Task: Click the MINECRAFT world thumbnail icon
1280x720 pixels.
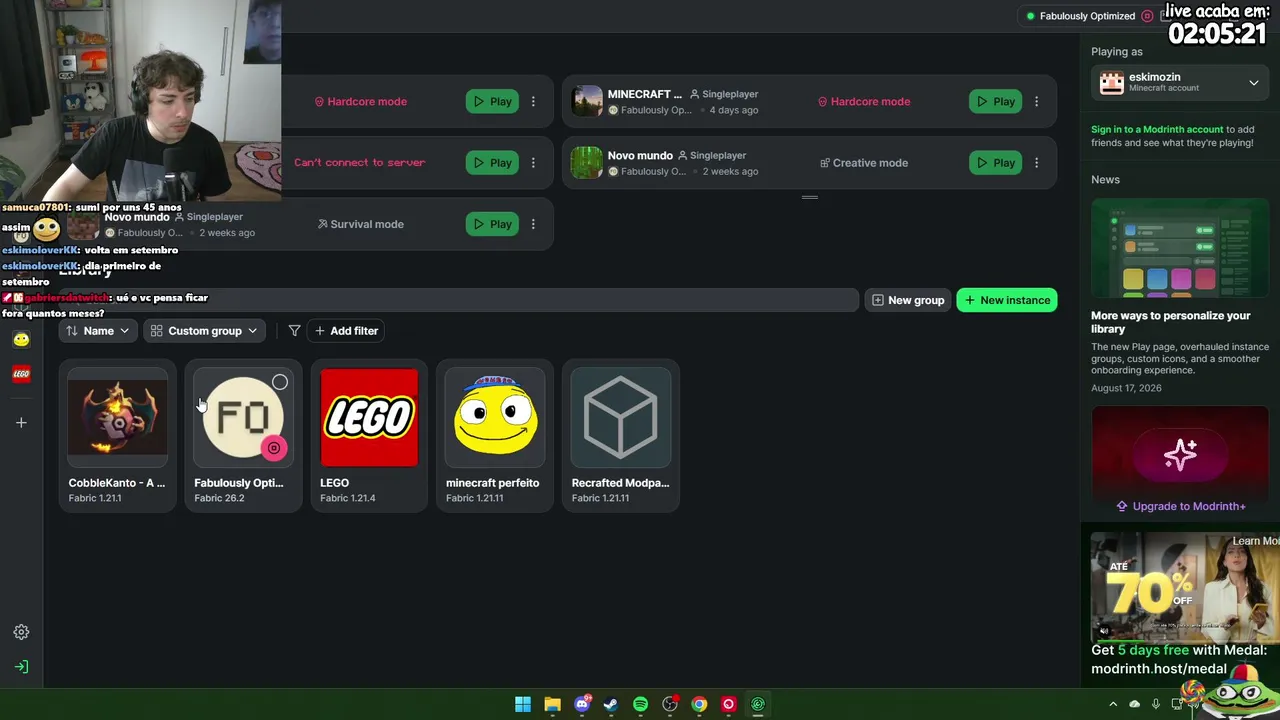Action: click(587, 101)
